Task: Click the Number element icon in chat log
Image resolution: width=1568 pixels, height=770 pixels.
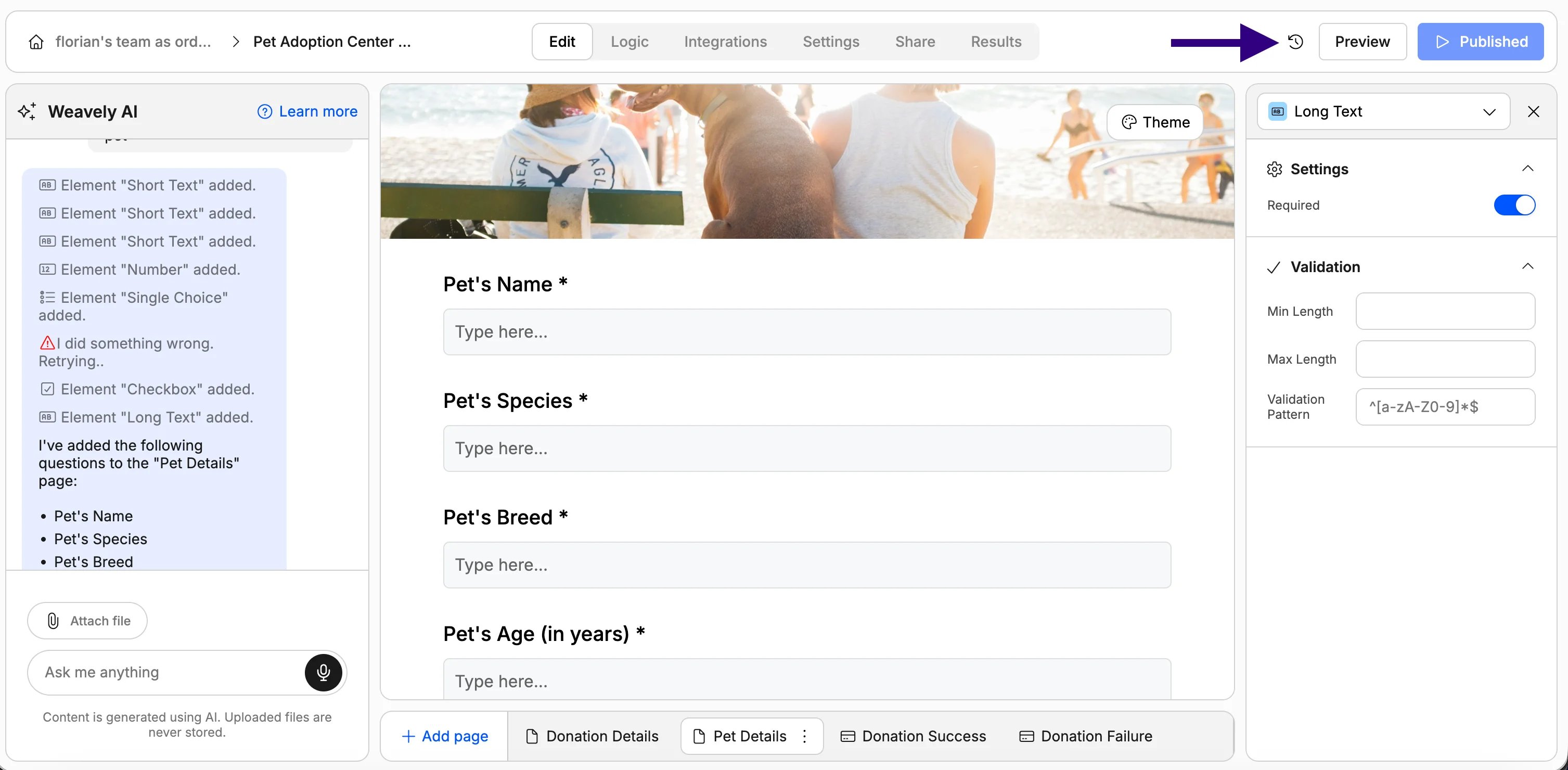Action: click(47, 269)
